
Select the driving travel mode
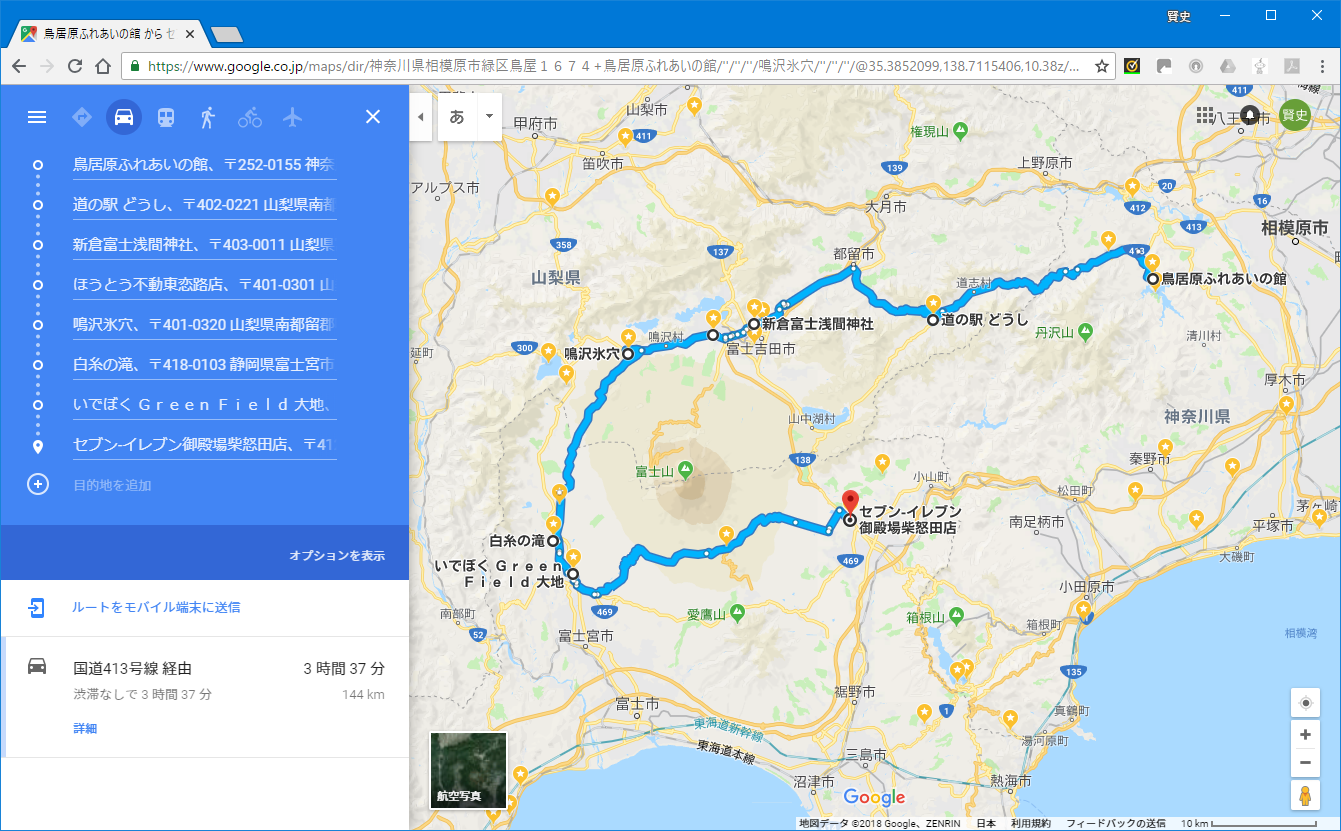click(x=124, y=117)
